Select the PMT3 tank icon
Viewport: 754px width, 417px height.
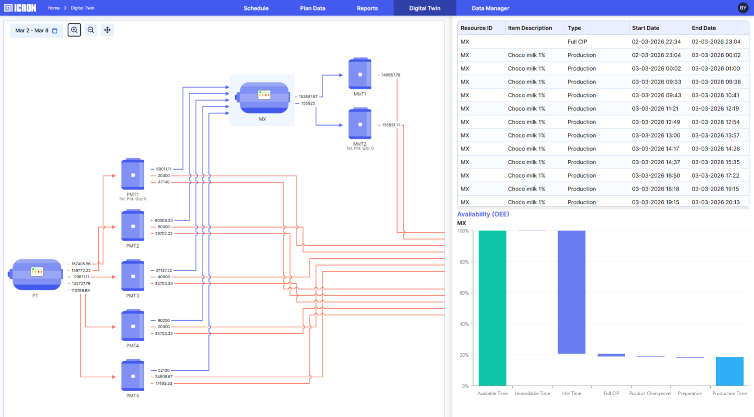[x=132, y=274]
